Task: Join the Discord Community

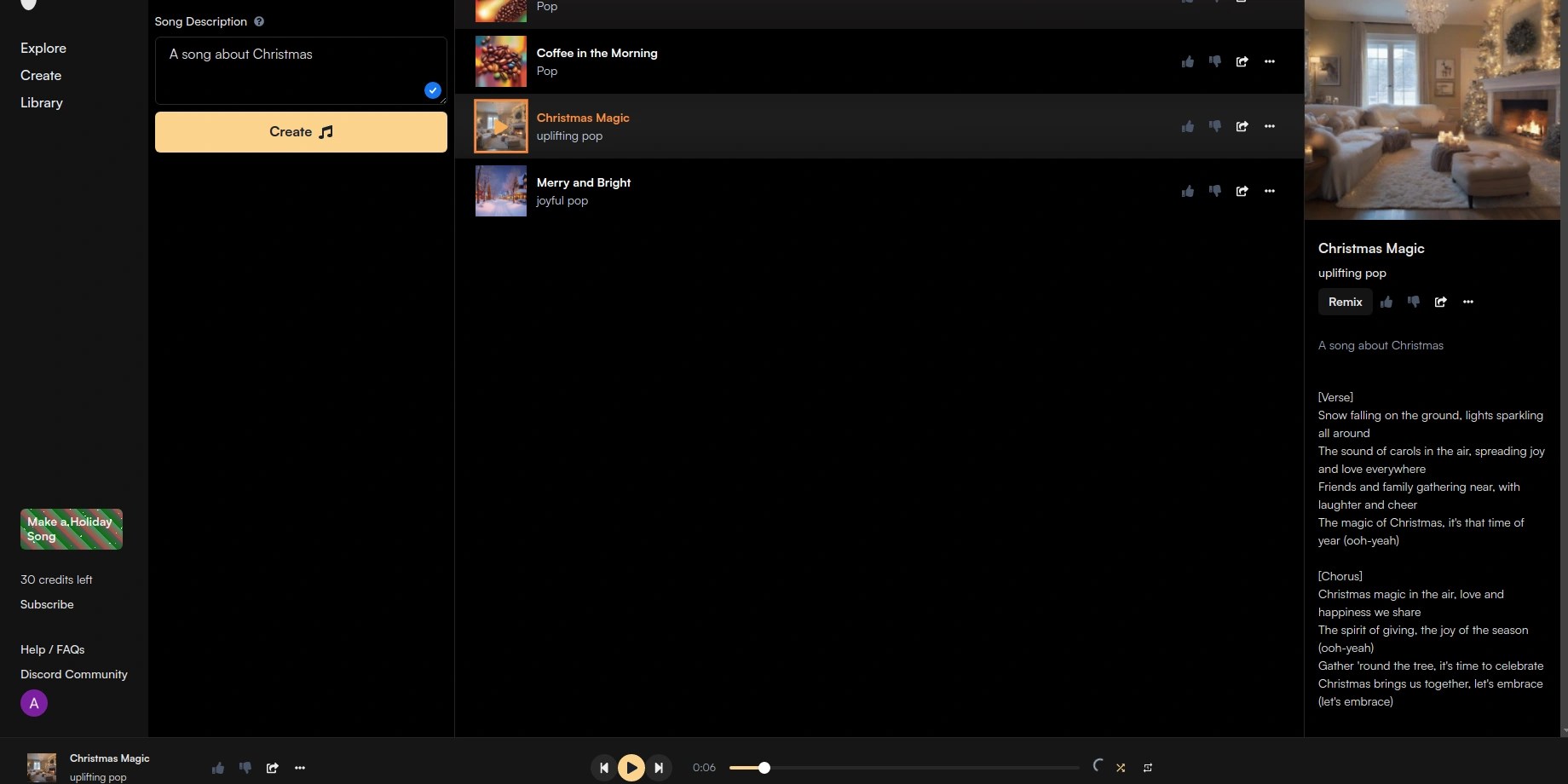Action: click(x=74, y=674)
